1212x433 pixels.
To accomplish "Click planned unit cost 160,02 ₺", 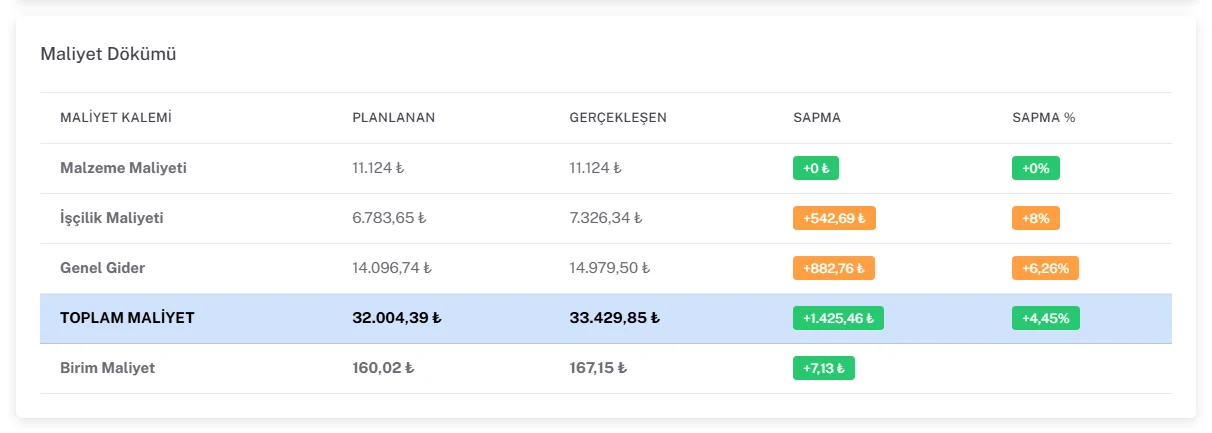I will point(383,368).
